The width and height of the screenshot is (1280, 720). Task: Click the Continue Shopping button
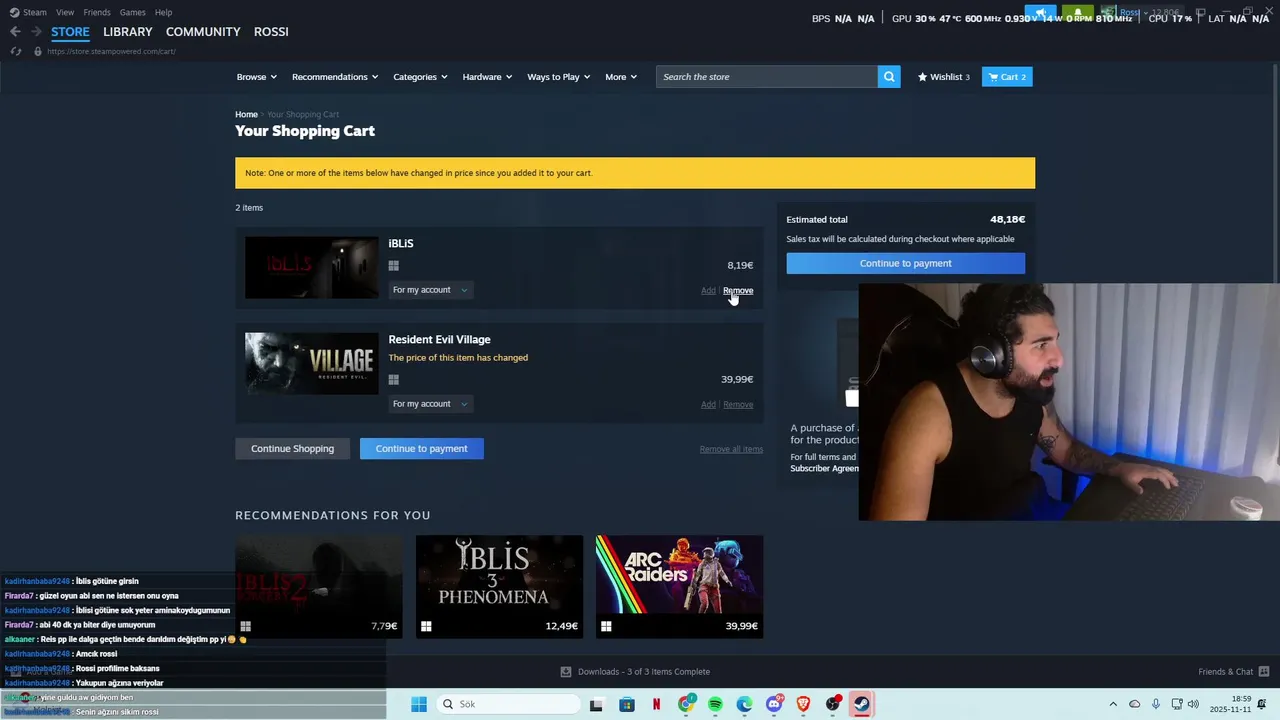[292, 449]
